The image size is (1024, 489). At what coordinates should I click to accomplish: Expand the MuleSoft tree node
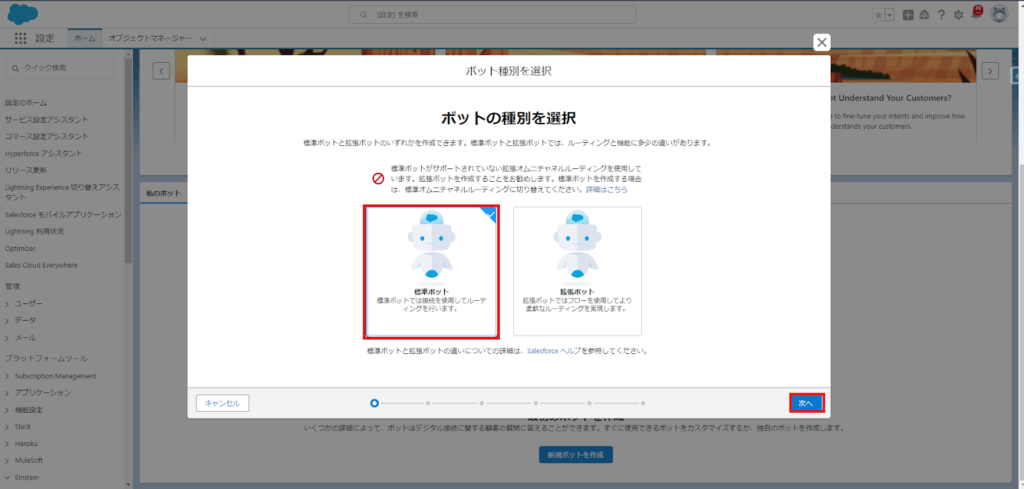[7, 460]
